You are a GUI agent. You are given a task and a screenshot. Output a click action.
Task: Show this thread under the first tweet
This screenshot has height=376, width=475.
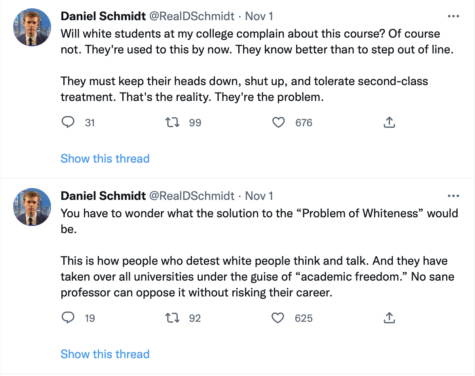(x=105, y=159)
